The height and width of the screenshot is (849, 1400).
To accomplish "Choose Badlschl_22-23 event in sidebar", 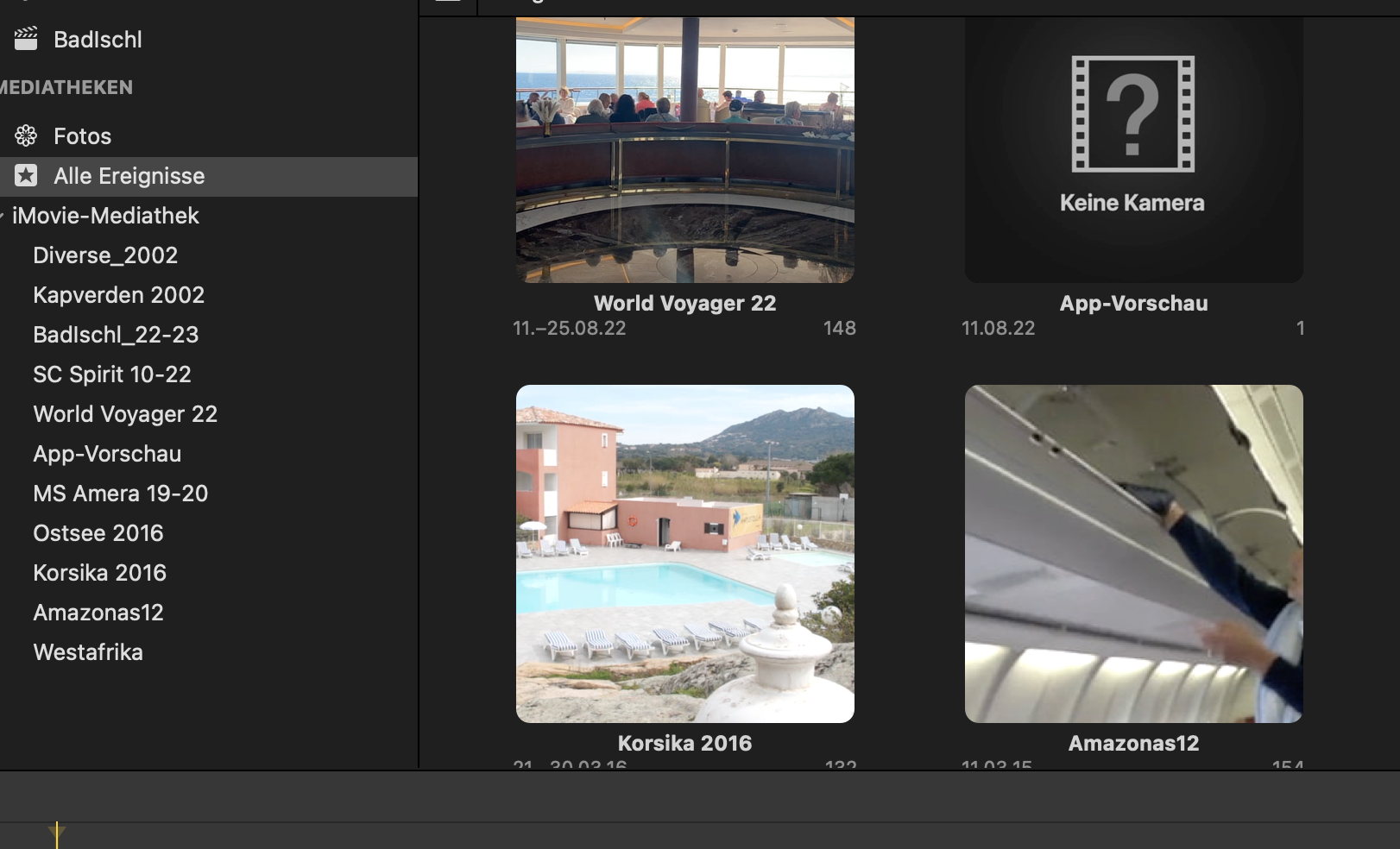I will pos(116,335).
